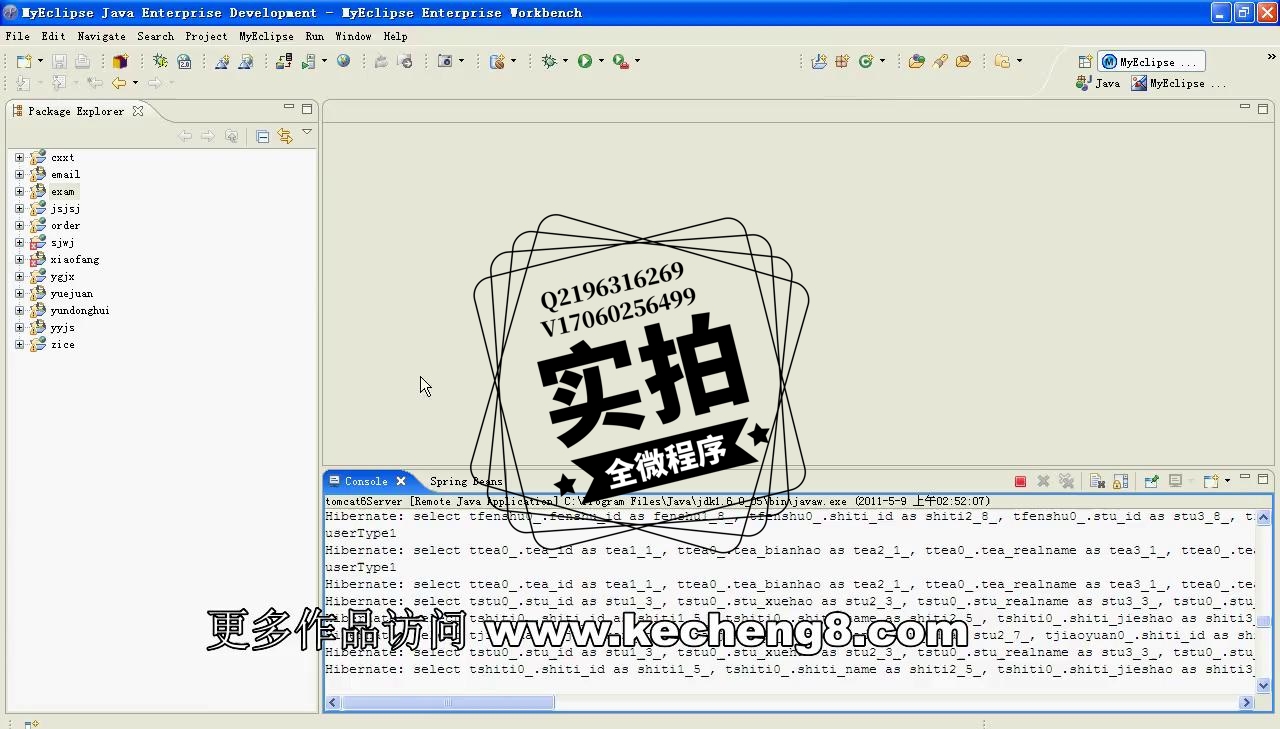
Task: Toggle Link with Editor in Package Explorer
Action: point(285,136)
